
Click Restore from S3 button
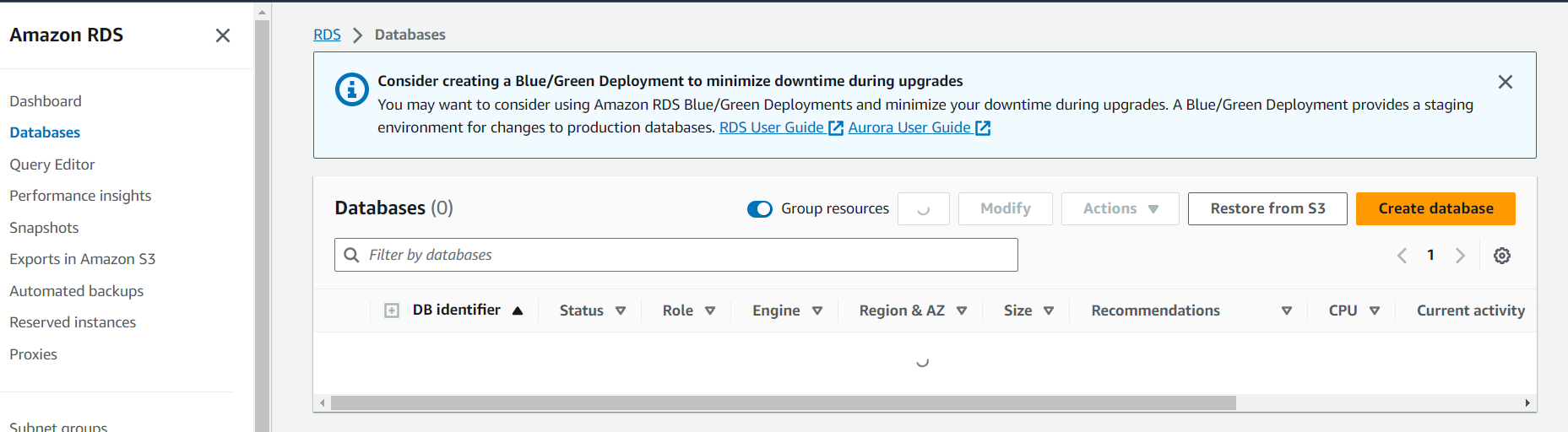click(x=1267, y=208)
